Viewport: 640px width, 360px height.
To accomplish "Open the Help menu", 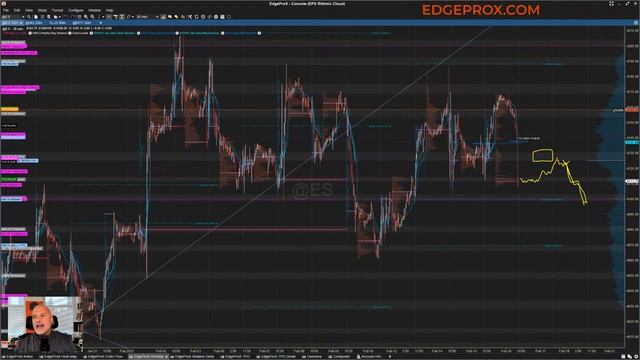I will [109, 10].
